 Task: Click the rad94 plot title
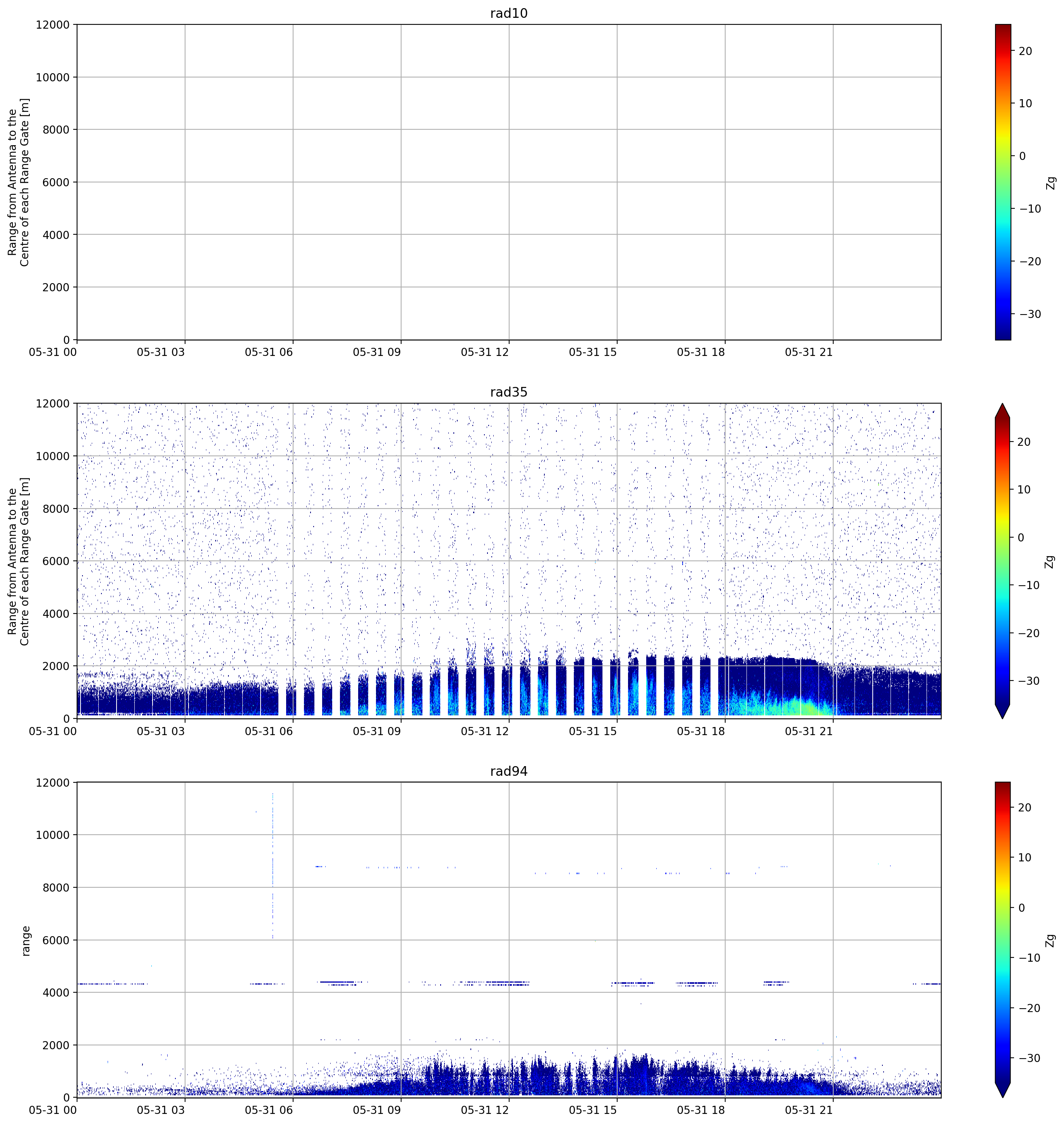(509, 771)
